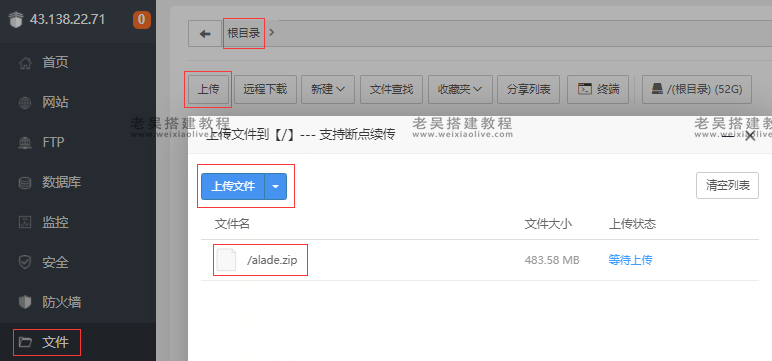Image resolution: width=772 pixels, height=361 pixels.
Task: Open the 数据库 database sidebar item
Action: pyautogui.click(x=78, y=182)
